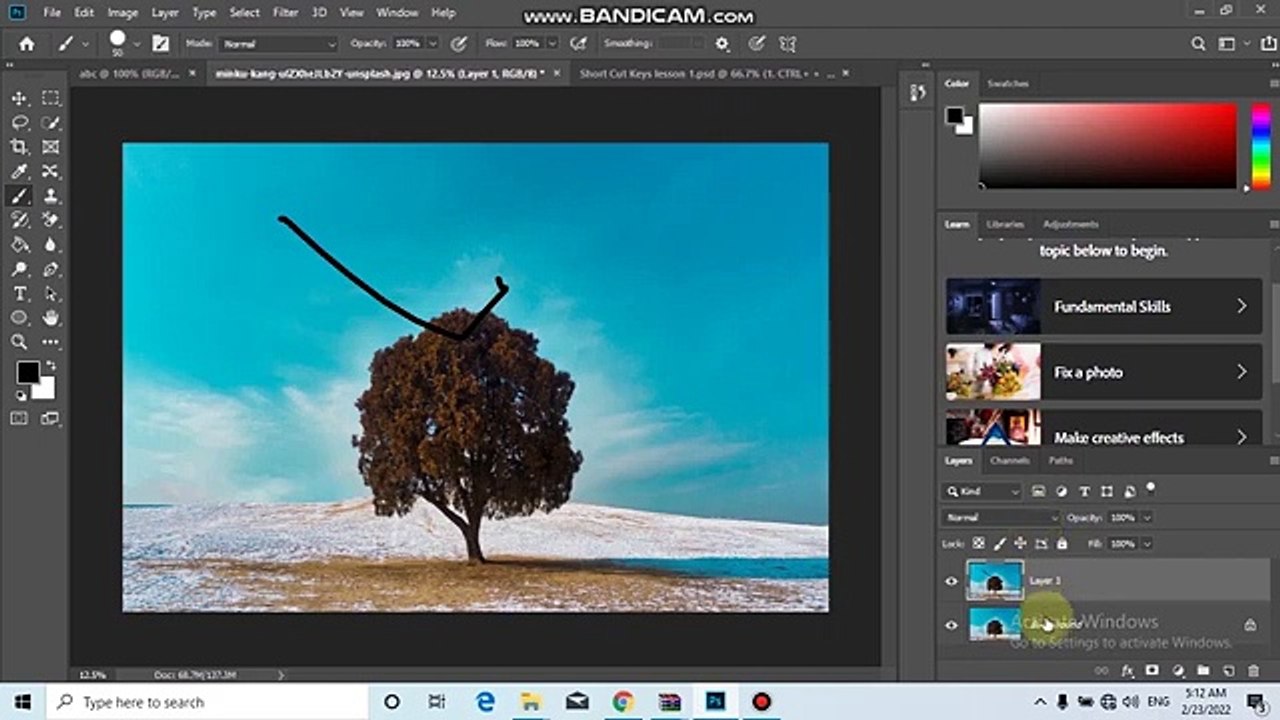Select the Clone Stamp tool
The height and width of the screenshot is (720, 1280).
(x=50, y=196)
